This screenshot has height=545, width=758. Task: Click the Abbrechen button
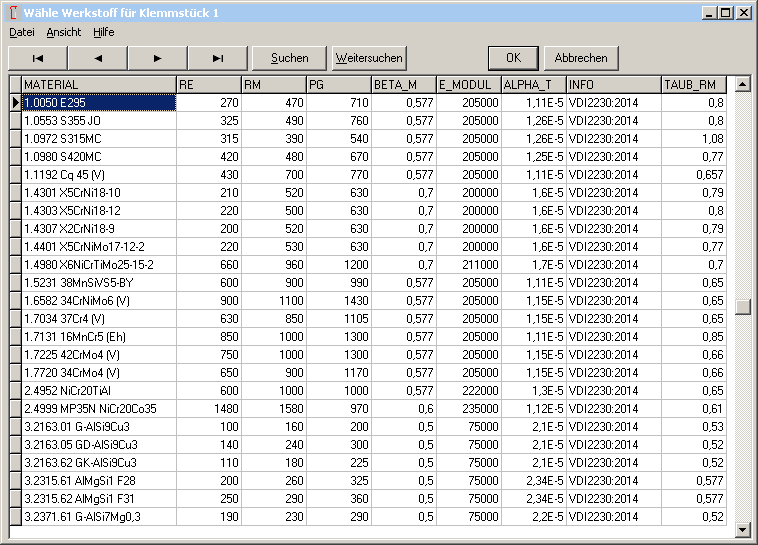tap(581, 58)
